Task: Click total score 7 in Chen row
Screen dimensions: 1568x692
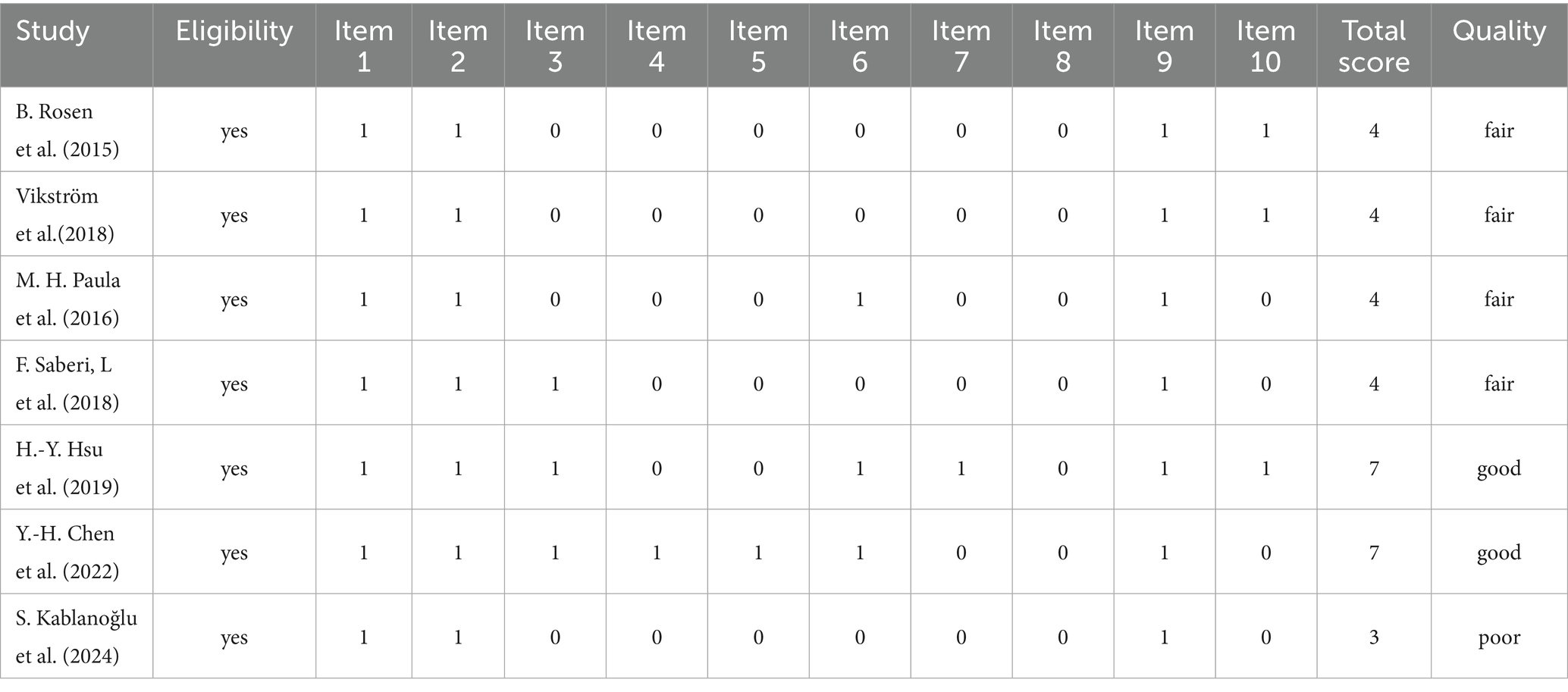Action: click(1373, 553)
